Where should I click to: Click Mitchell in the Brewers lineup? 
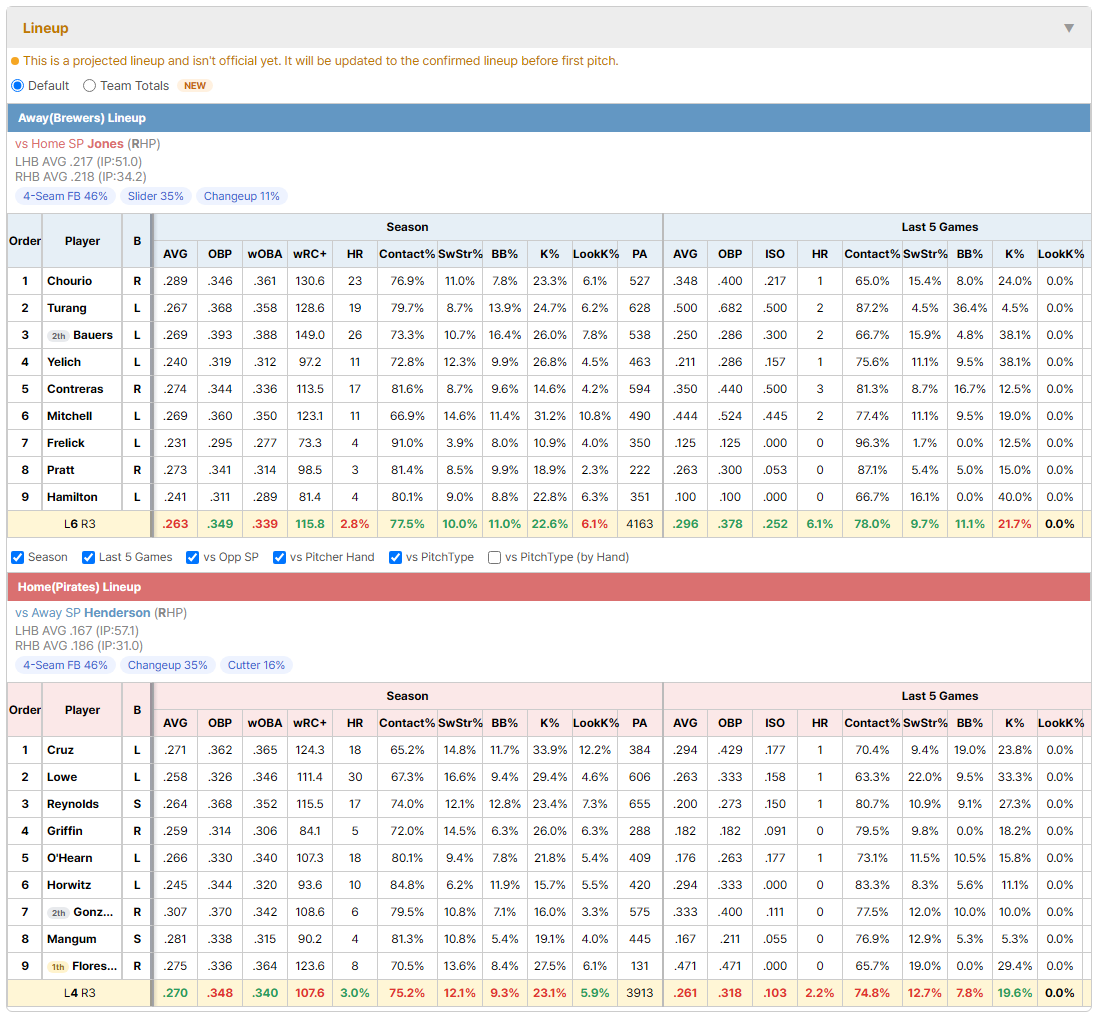coord(69,416)
